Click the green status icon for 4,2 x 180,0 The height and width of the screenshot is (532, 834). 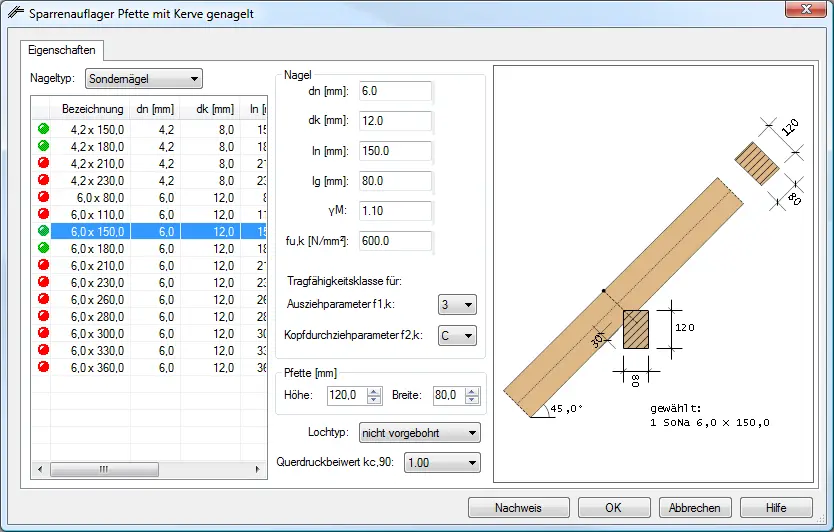[x=44, y=146]
